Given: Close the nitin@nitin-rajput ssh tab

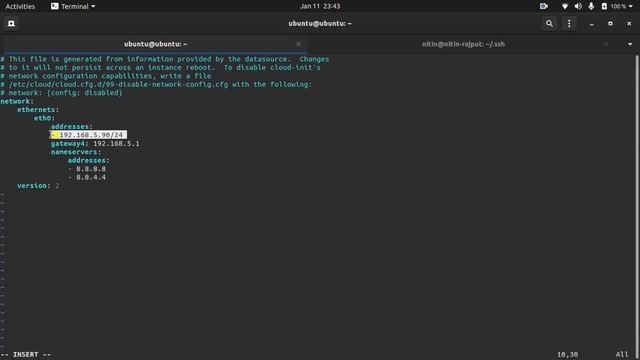Looking at the screenshot, I should 606,44.
